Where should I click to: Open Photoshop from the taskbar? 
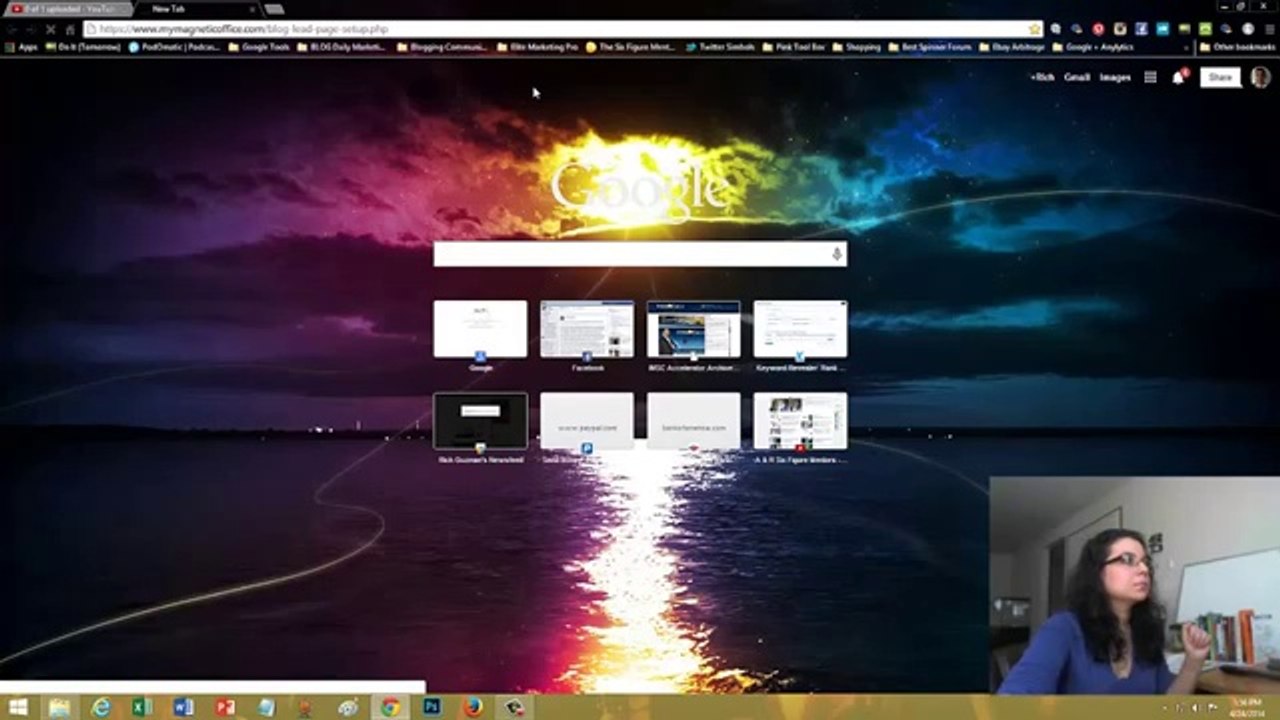coord(432,708)
